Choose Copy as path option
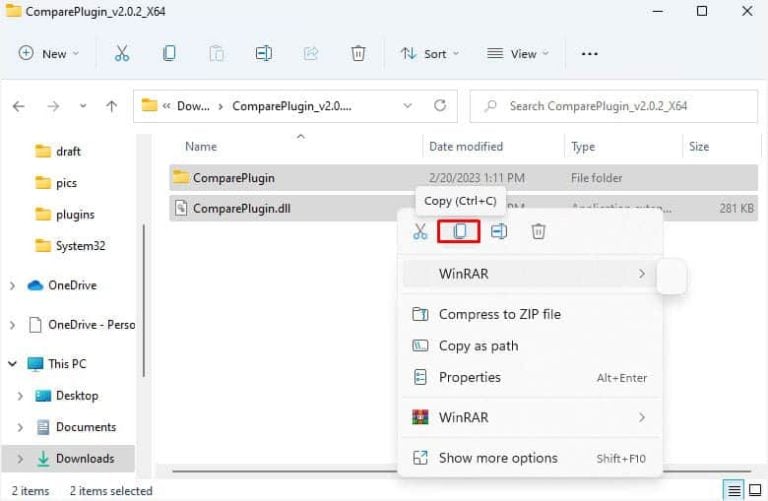 click(478, 346)
